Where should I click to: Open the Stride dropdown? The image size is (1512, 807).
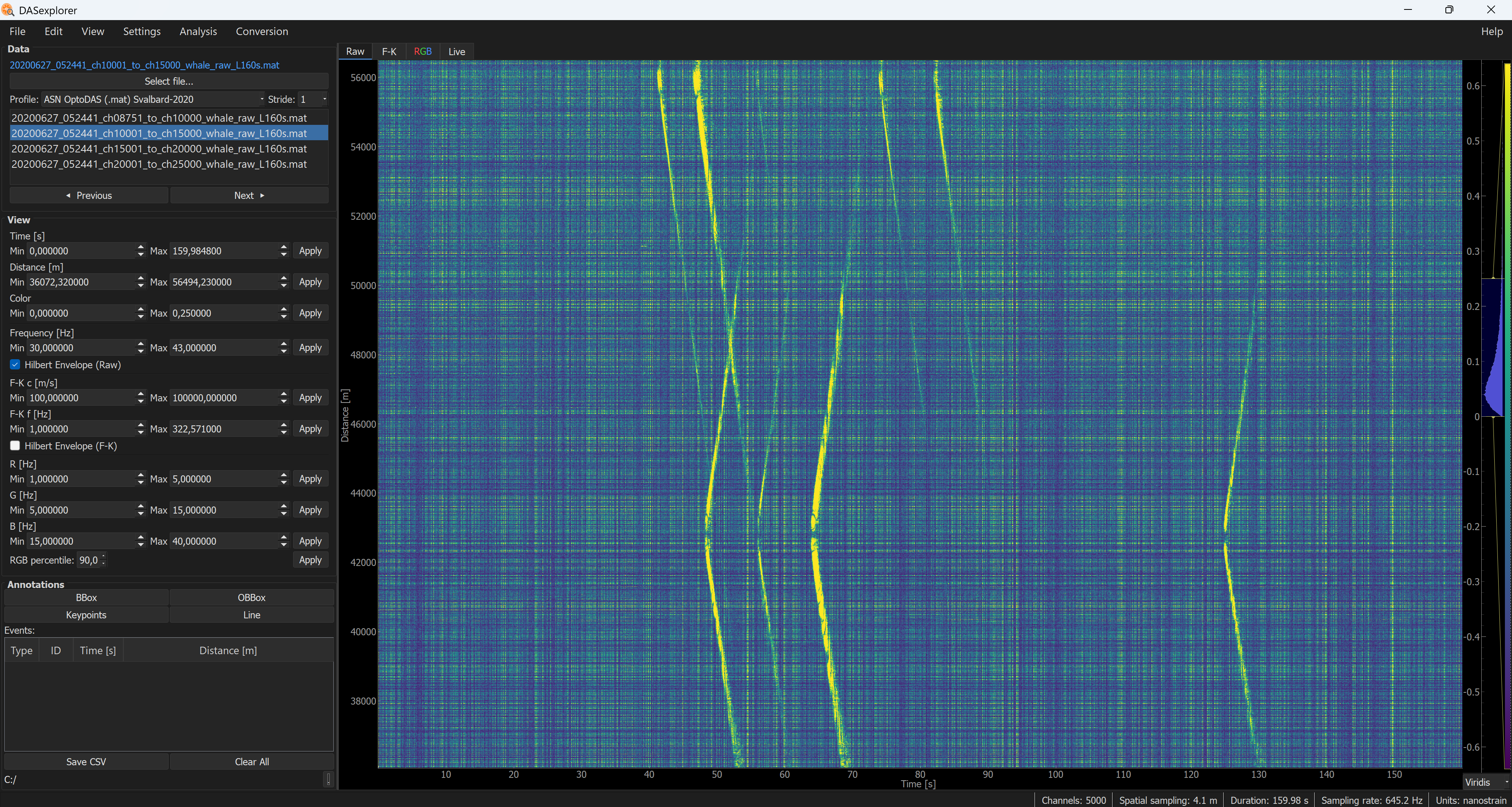[313, 99]
